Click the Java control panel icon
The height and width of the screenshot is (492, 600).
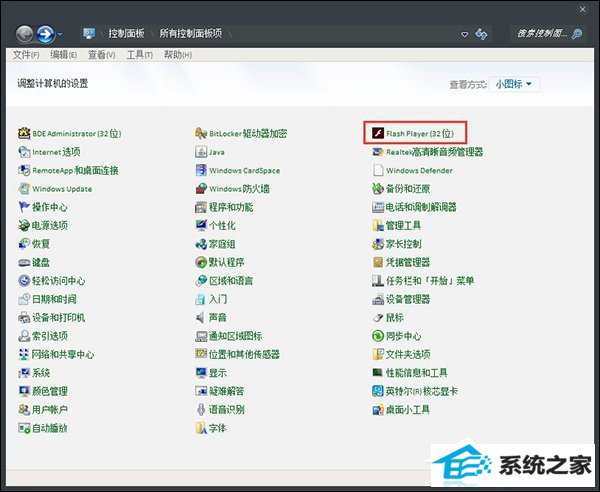(201, 152)
